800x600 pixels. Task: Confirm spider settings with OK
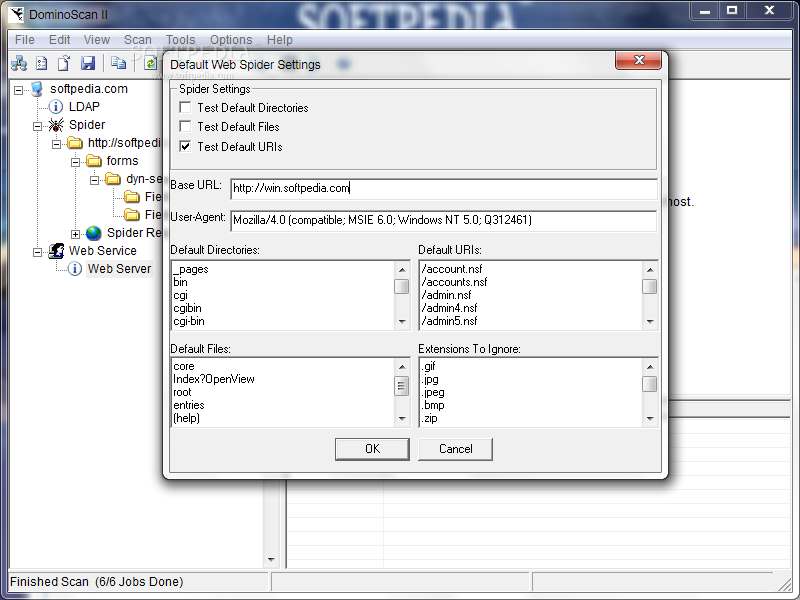[372, 449]
